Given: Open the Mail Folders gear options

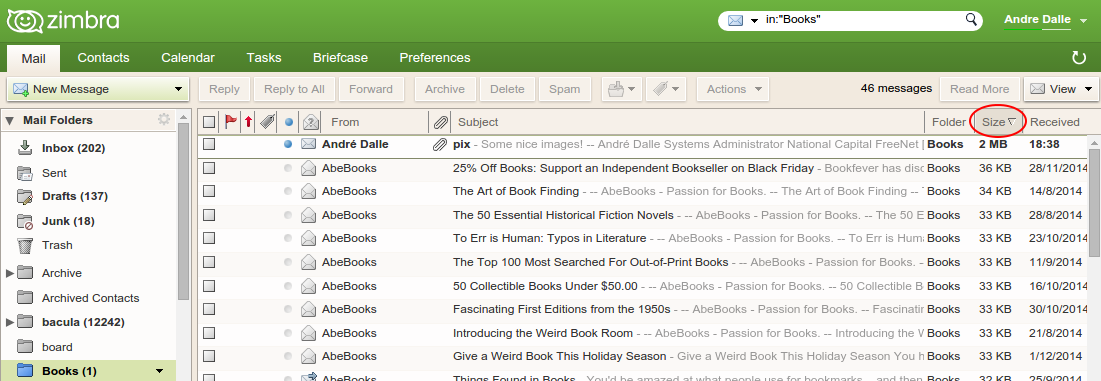Looking at the screenshot, I should tap(164, 120).
